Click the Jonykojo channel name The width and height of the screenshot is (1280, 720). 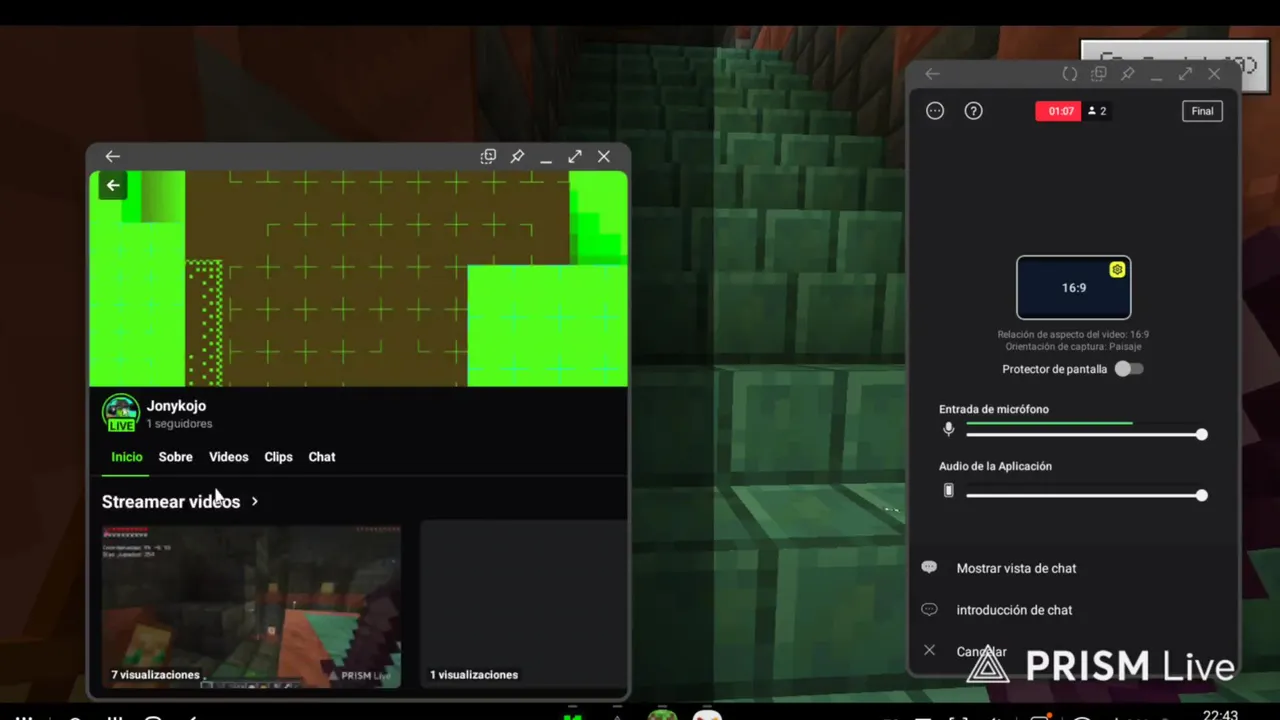(x=176, y=406)
